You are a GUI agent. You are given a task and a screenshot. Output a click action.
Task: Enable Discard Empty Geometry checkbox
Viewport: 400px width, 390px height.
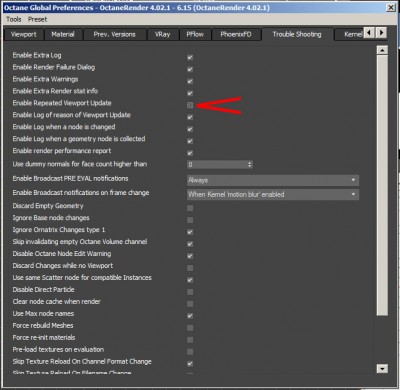coord(190,208)
